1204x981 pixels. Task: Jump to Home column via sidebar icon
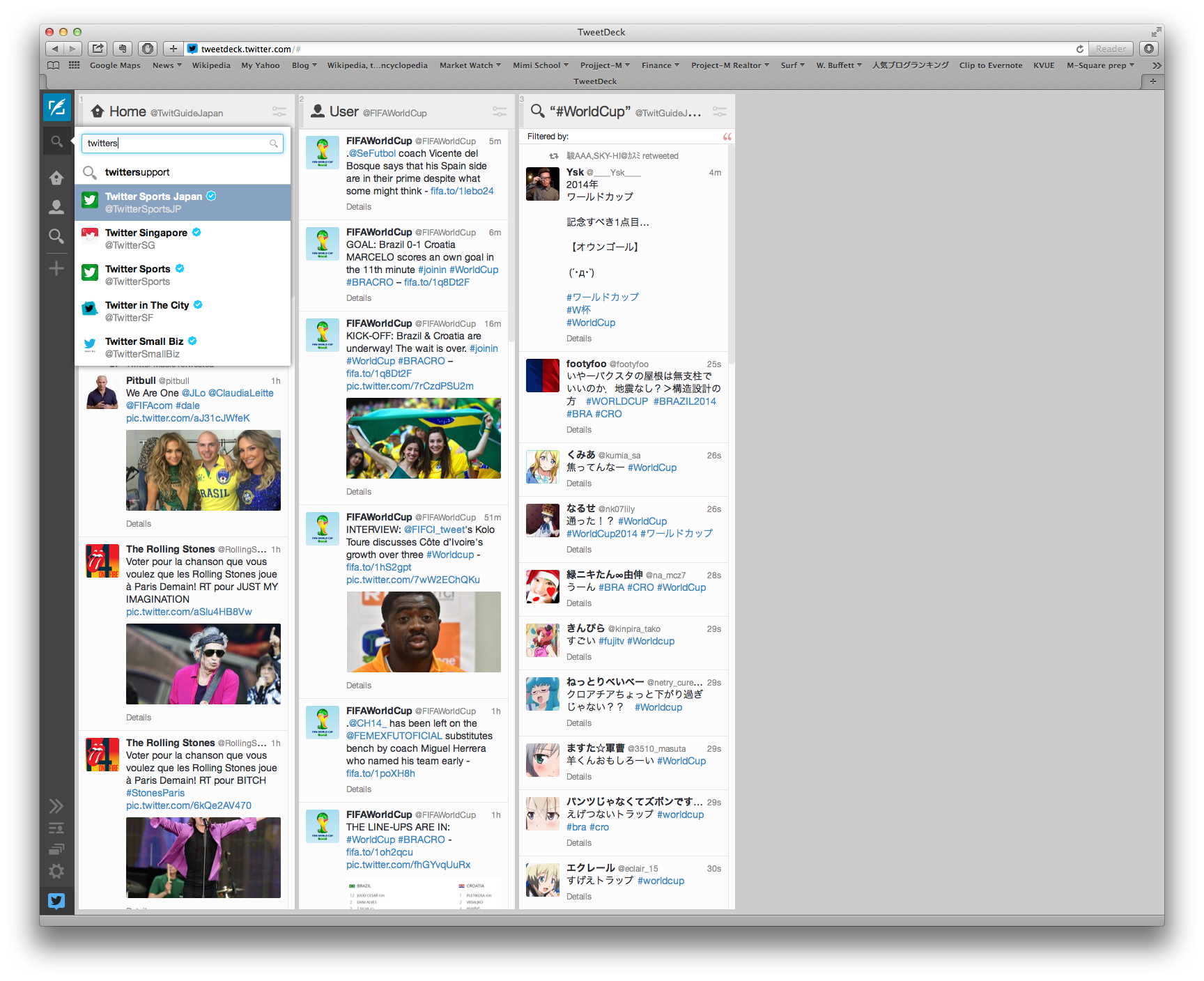[x=56, y=178]
